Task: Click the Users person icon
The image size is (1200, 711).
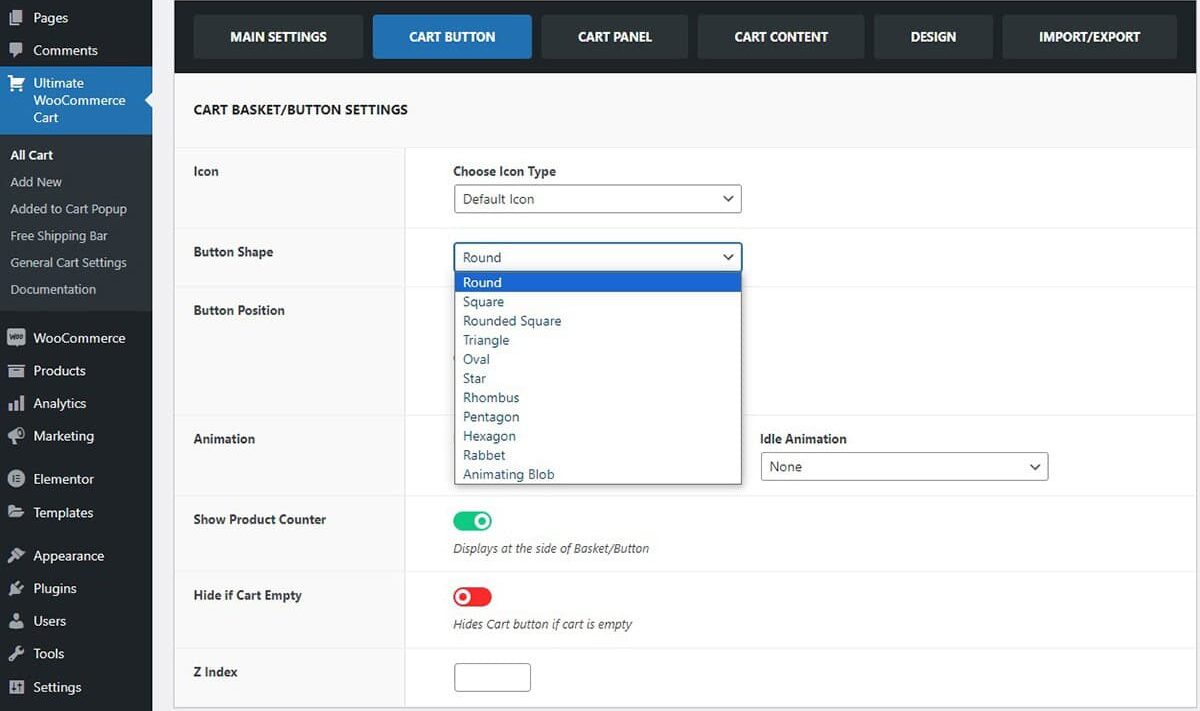Action: (16, 621)
